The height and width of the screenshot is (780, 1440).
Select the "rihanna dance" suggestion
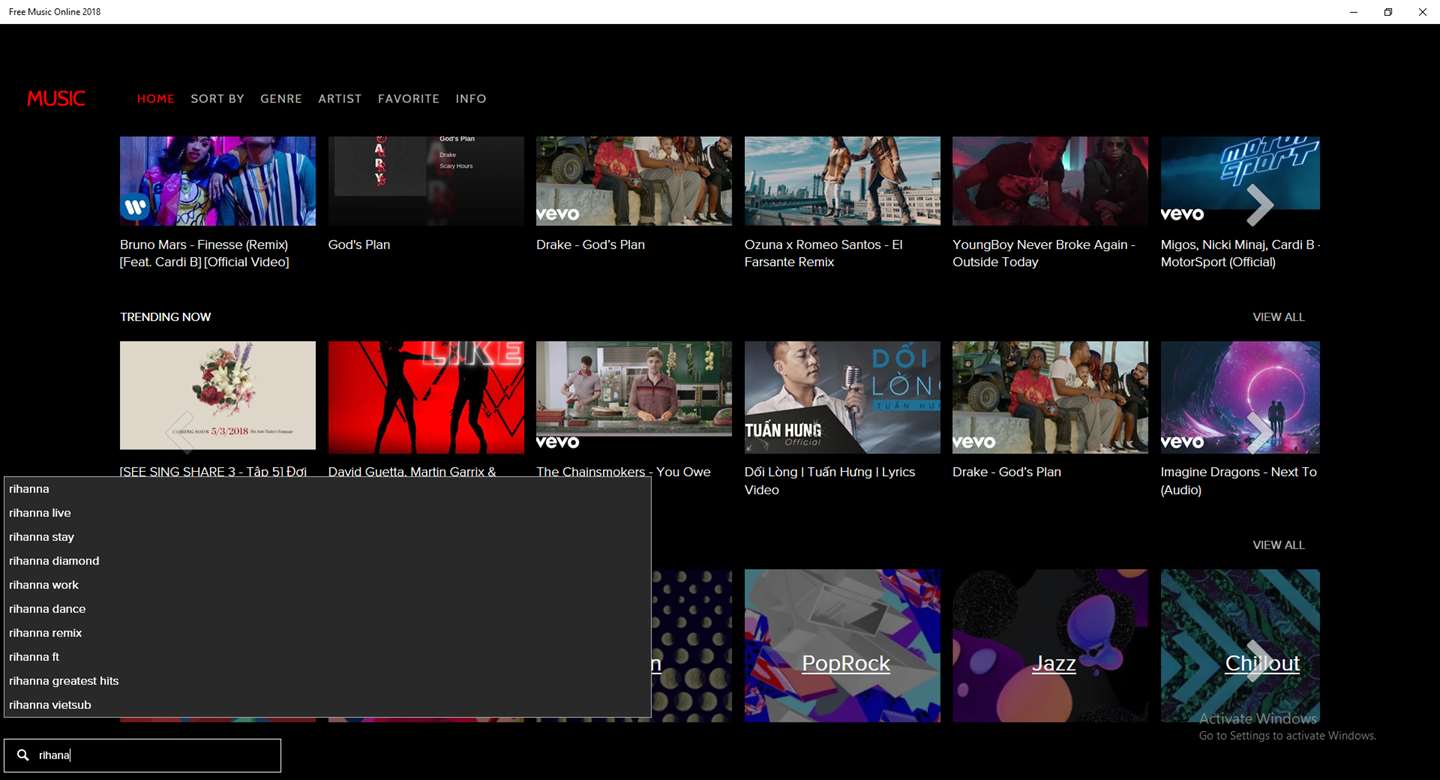[x=327, y=609]
